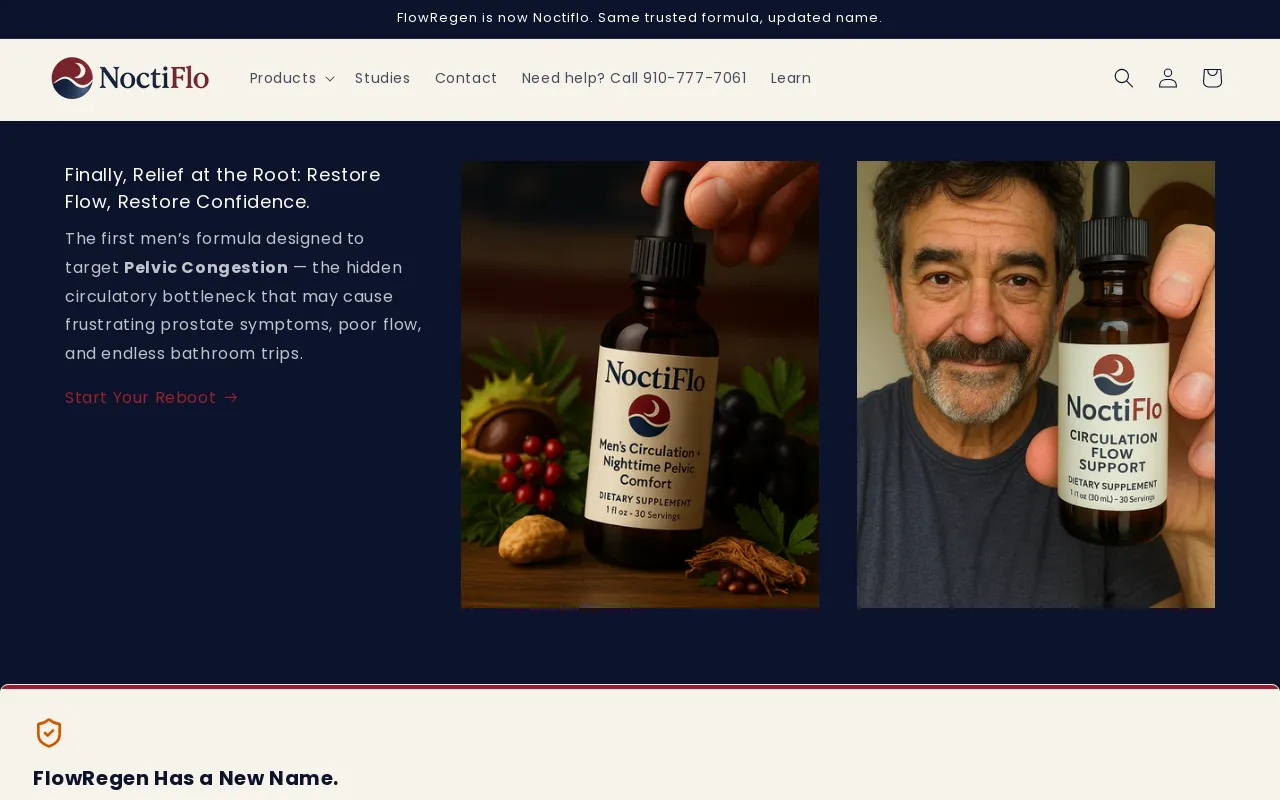Screen dimensions: 1280x800
Task: Open the Contact page
Action: point(465,78)
